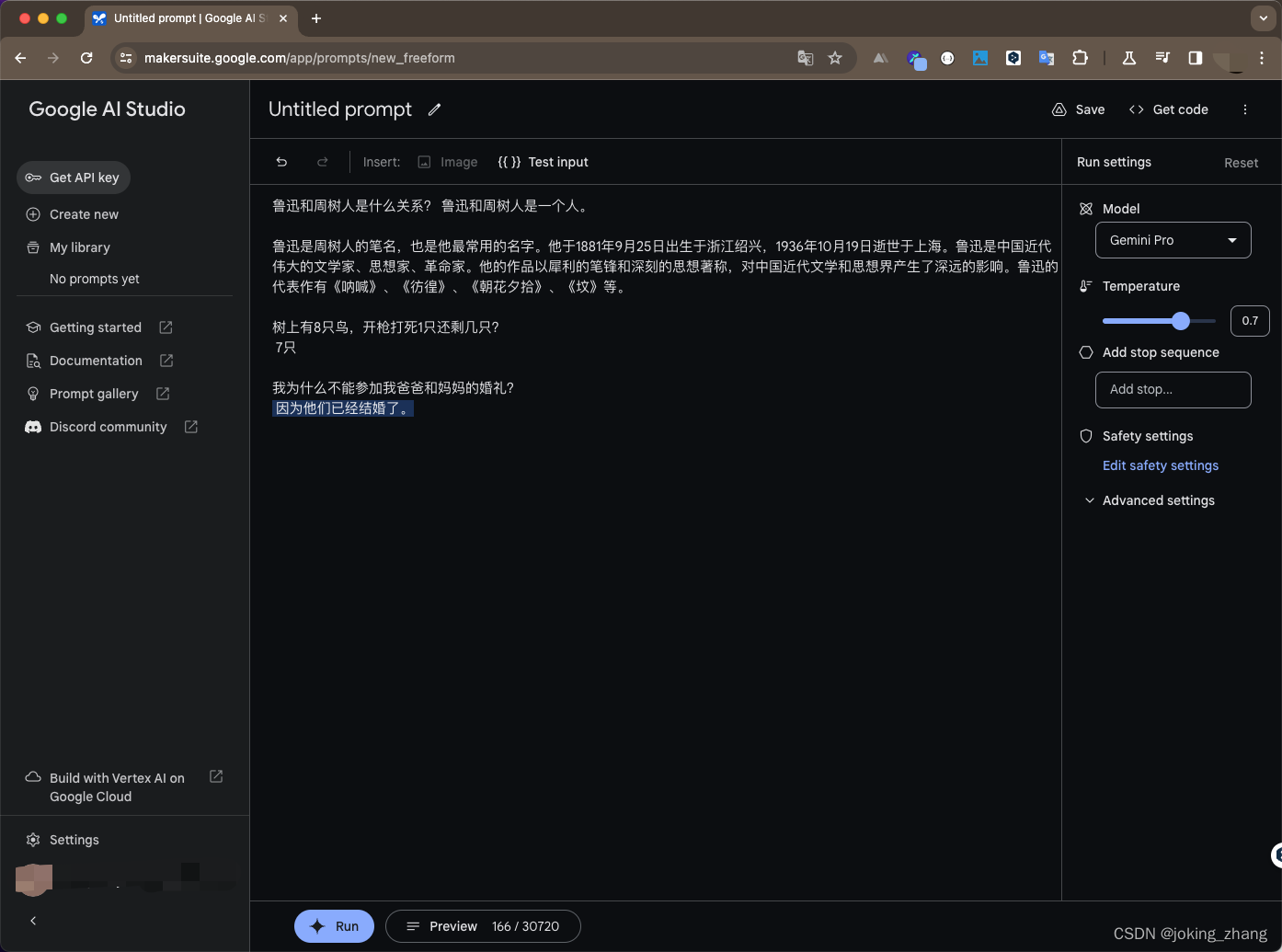Insert an Image into the prompt
The width and height of the screenshot is (1282, 952).
448,162
